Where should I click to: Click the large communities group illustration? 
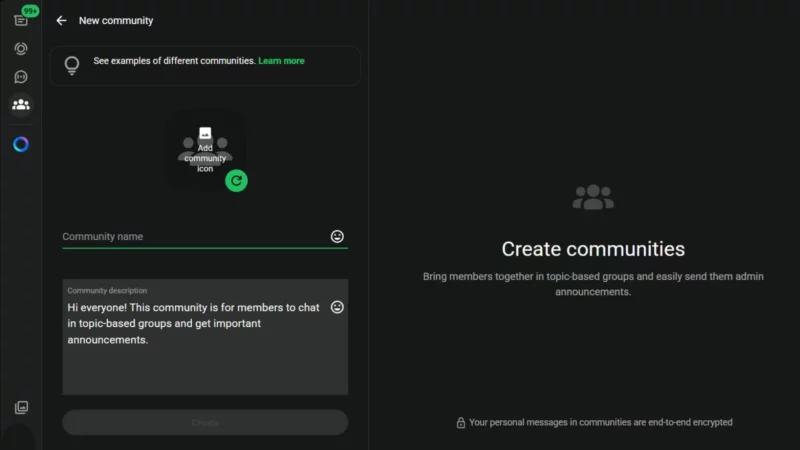point(593,197)
